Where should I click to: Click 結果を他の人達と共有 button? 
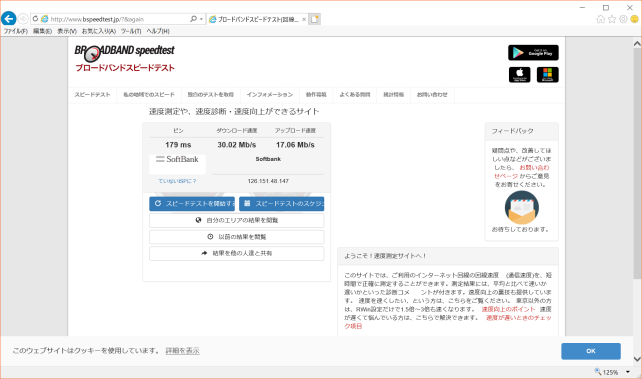click(237, 253)
